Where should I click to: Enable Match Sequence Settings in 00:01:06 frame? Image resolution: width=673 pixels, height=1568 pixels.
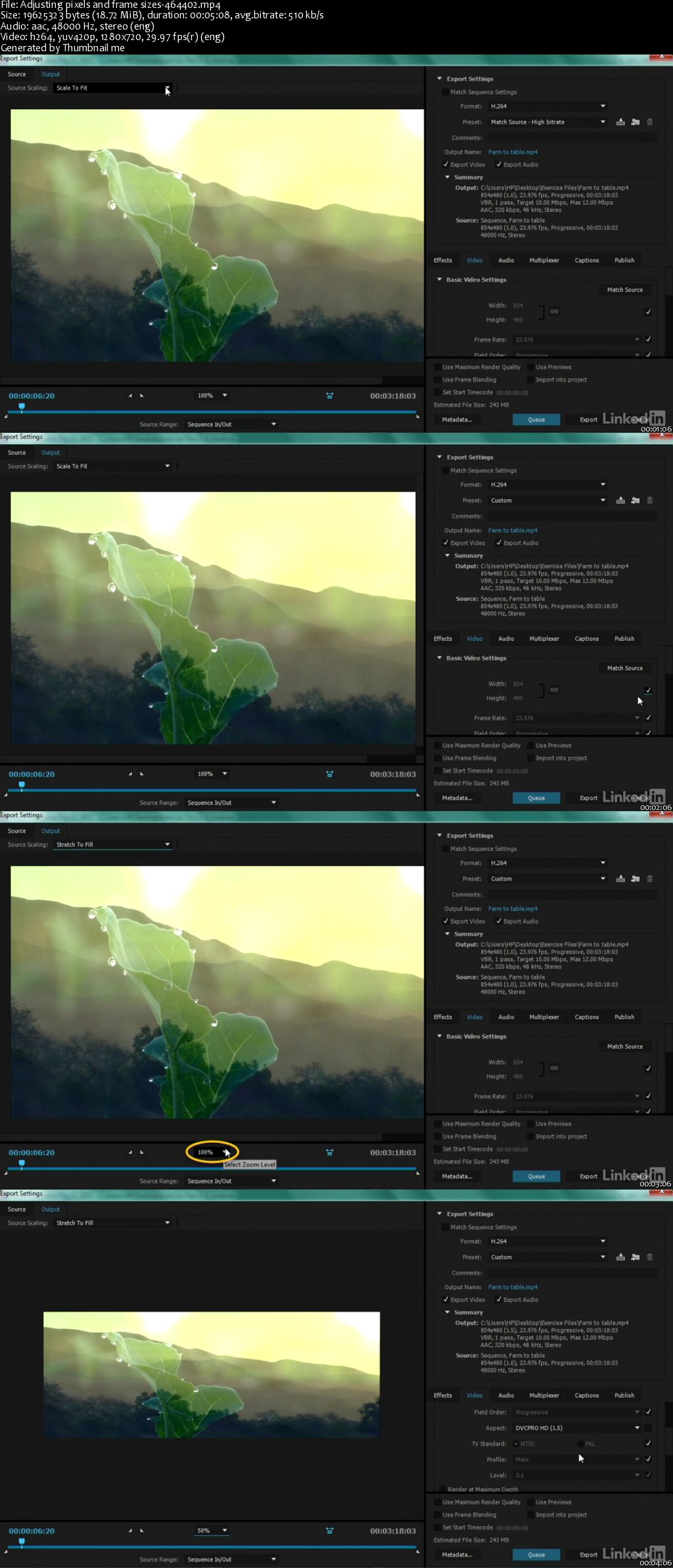tap(446, 93)
